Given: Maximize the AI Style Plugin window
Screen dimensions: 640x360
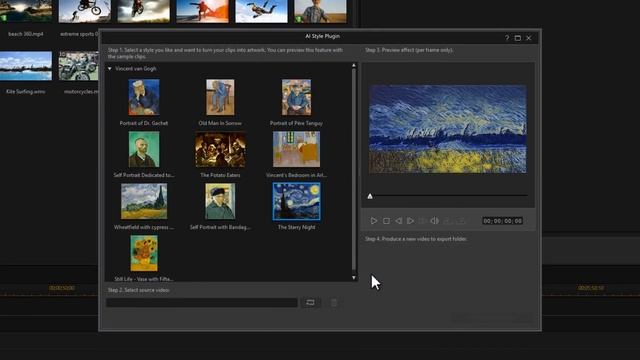Looking at the screenshot, I should click(518, 38).
